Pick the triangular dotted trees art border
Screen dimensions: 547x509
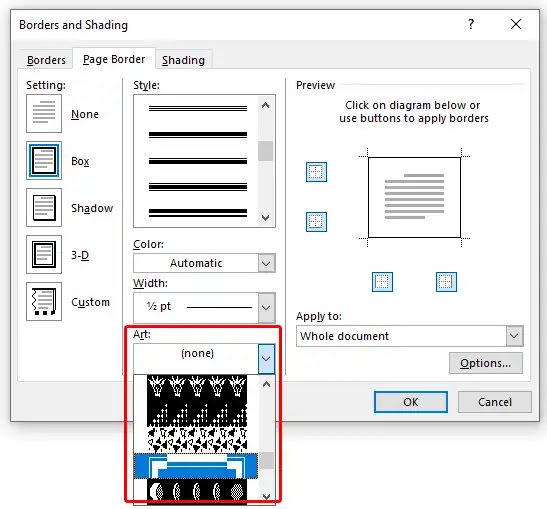[x=197, y=414]
